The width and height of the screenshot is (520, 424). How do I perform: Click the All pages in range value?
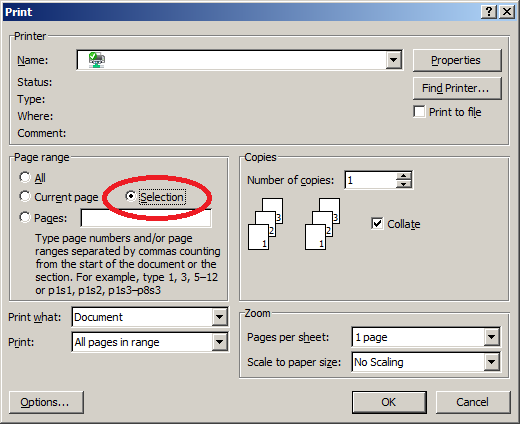(117, 342)
